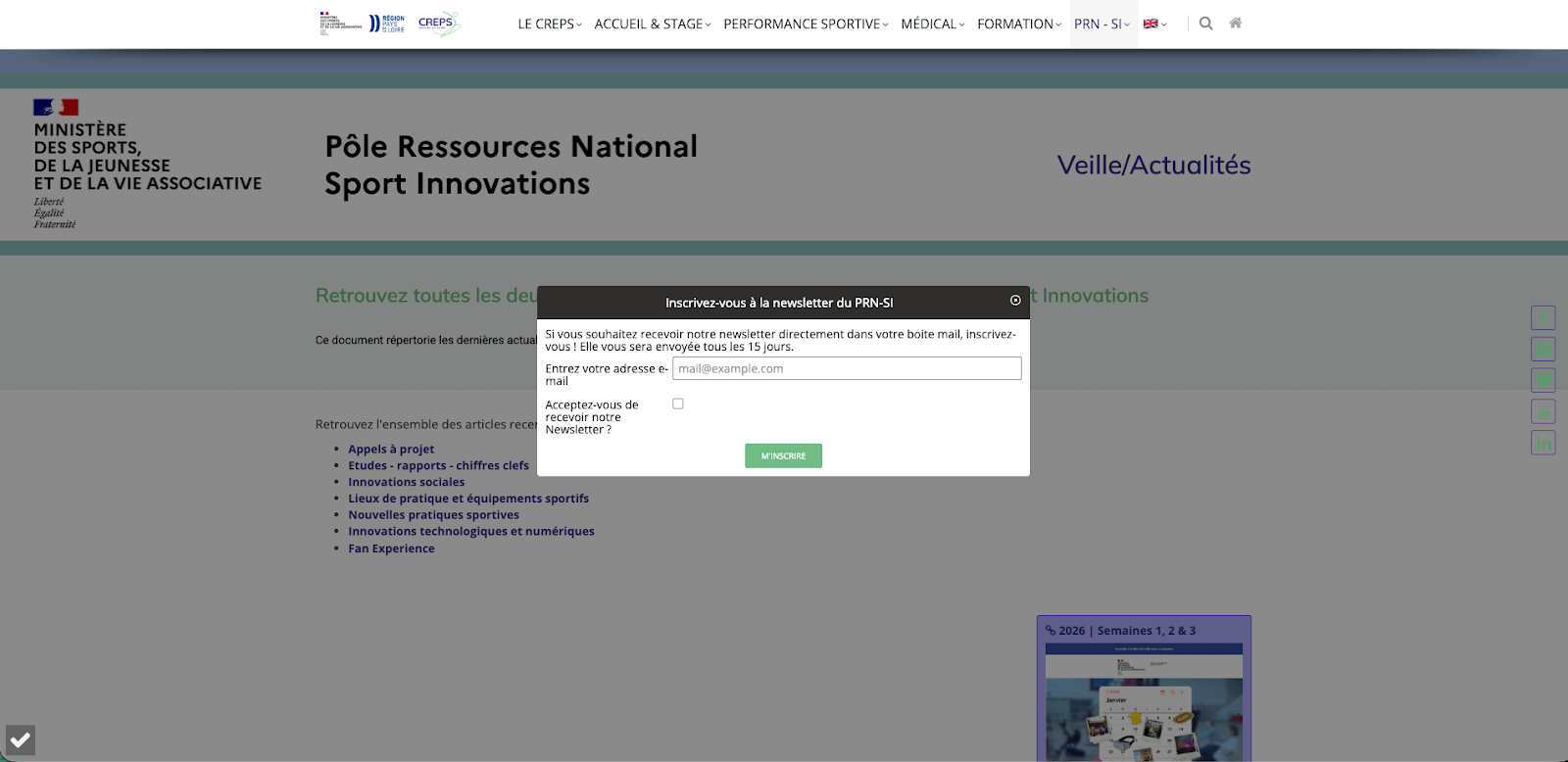Click the search magnifier icon
Viewport: 1568px width, 762px height.
click(x=1205, y=24)
